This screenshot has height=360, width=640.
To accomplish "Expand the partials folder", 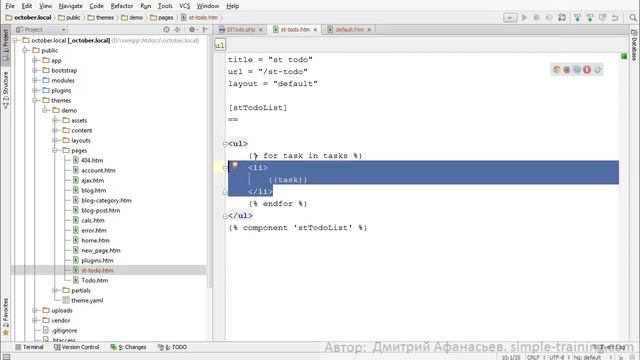I will tap(55, 290).
